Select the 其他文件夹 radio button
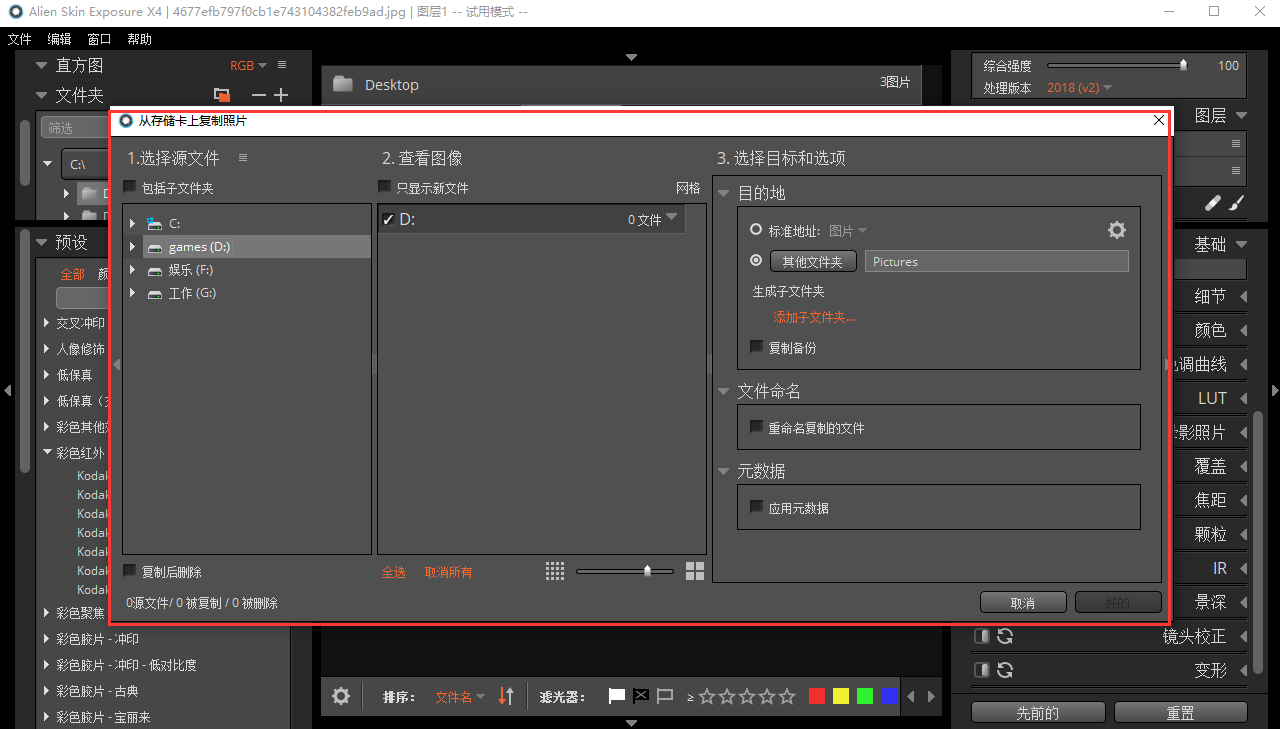Viewport: 1280px width, 729px height. 756,260
